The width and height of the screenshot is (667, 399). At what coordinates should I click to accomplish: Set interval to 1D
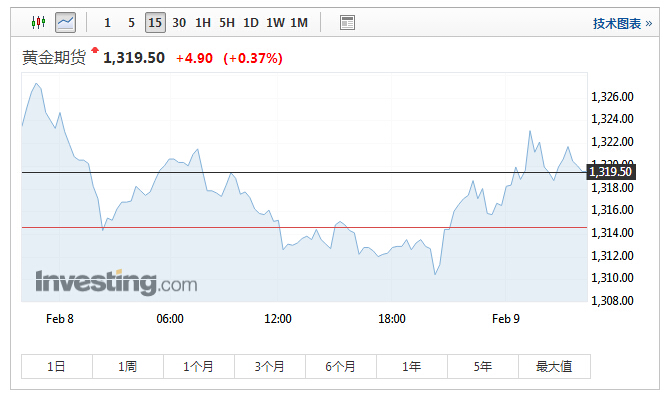(x=251, y=23)
